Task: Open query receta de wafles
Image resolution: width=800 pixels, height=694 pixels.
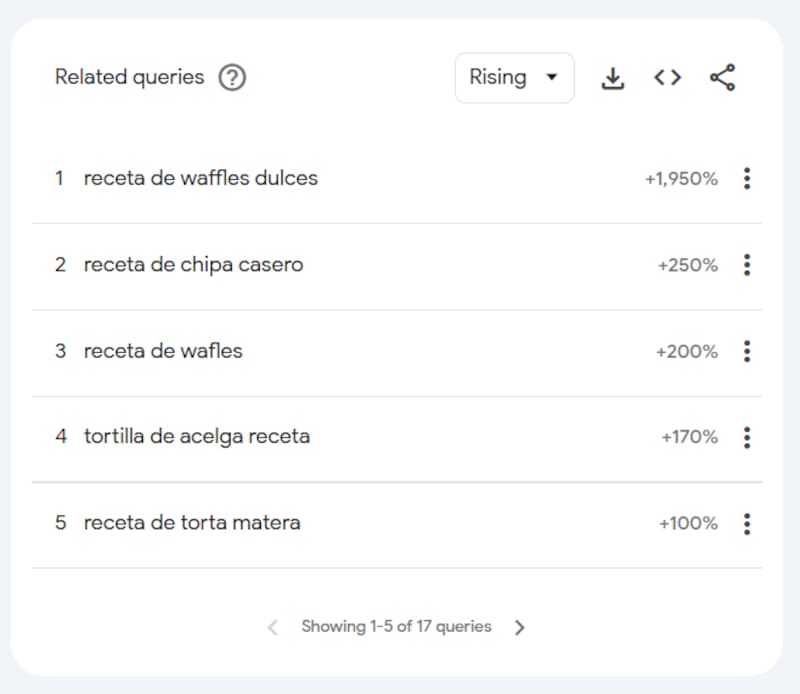Action: [163, 351]
